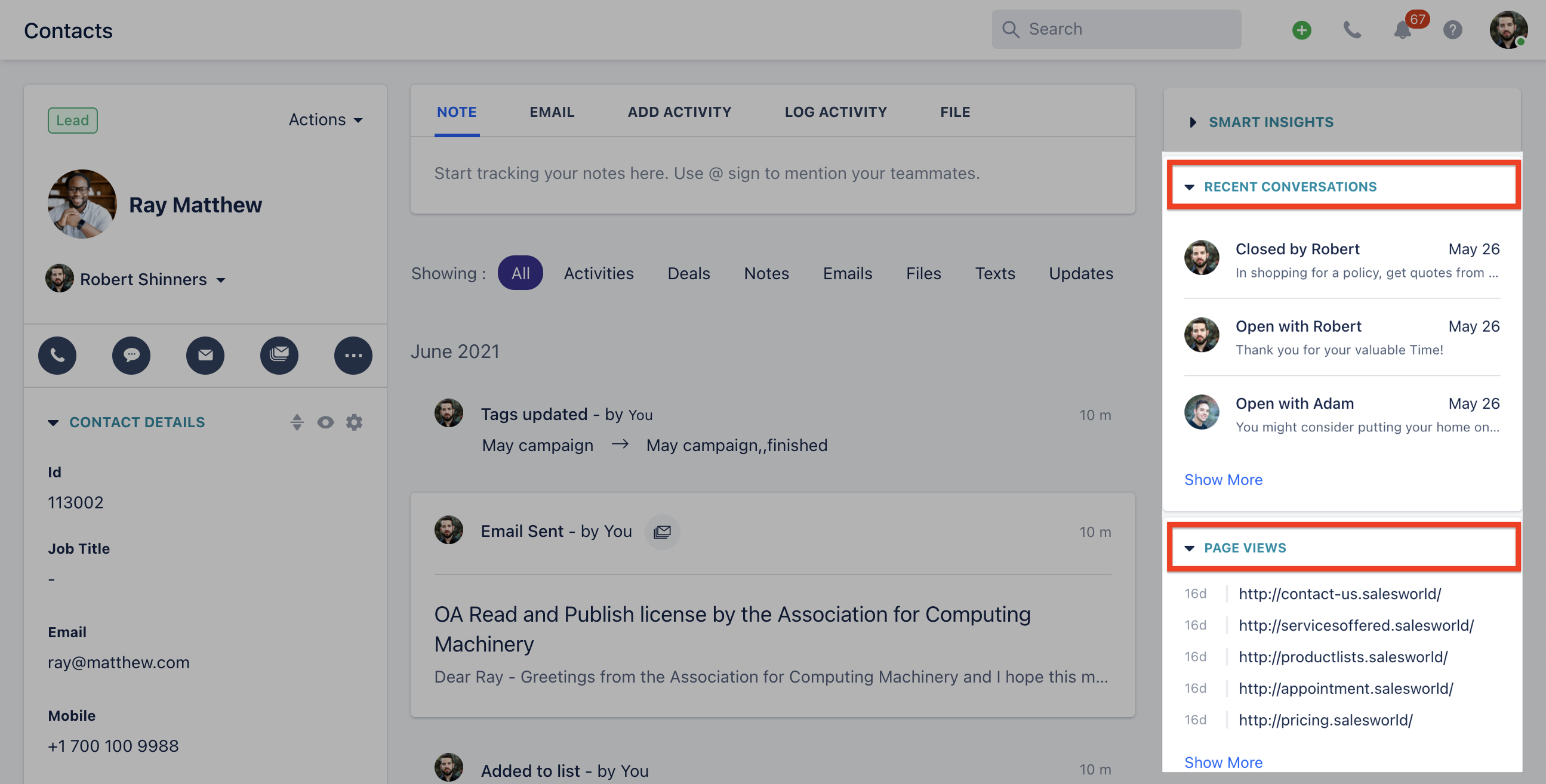
Task: Open the contact-us.salesworld page link
Action: click(x=1339, y=594)
